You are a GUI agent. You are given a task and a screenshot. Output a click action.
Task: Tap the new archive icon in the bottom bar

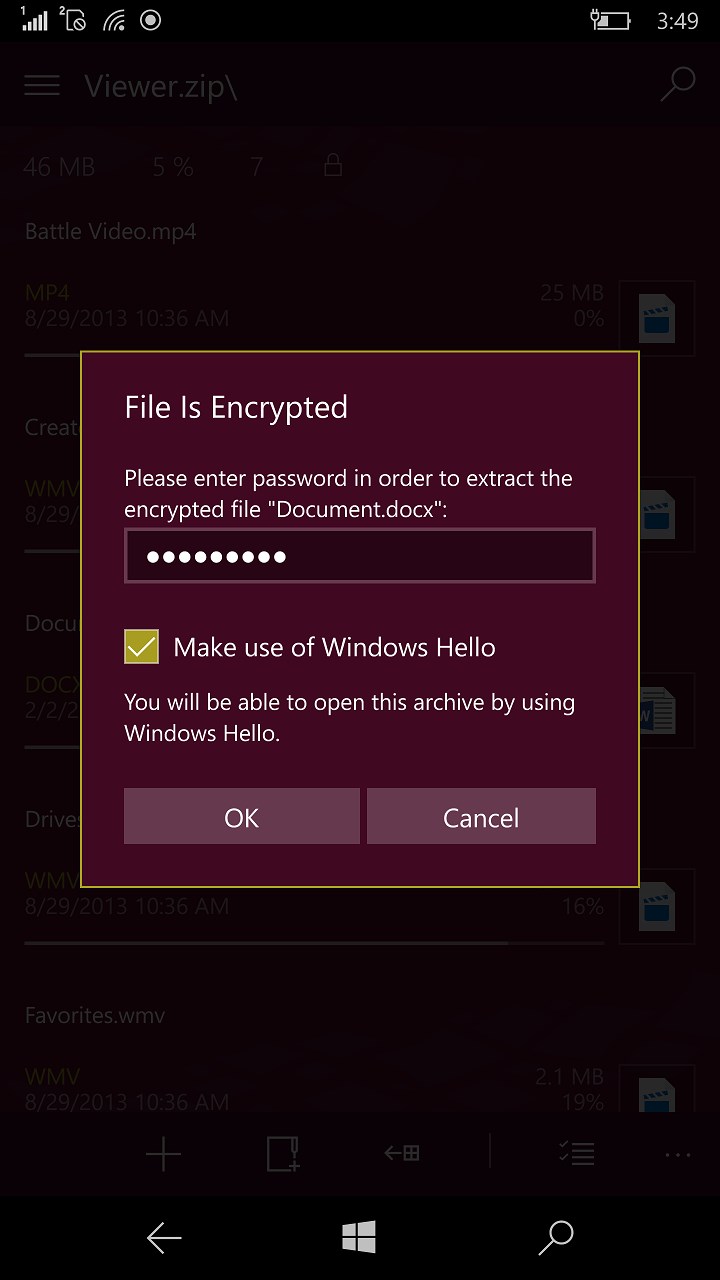click(284, 1154)
